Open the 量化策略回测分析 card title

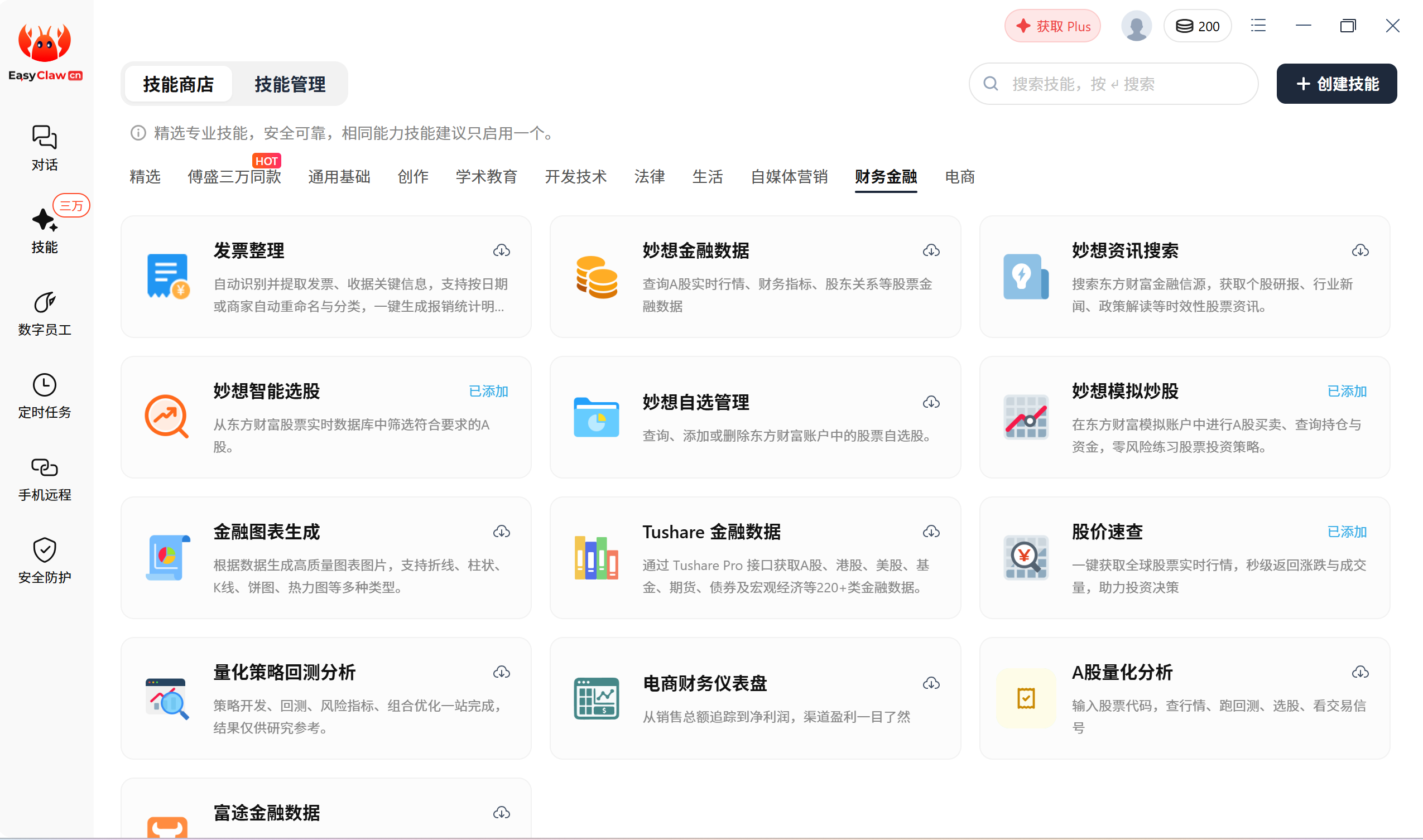(x=284, y=672)
